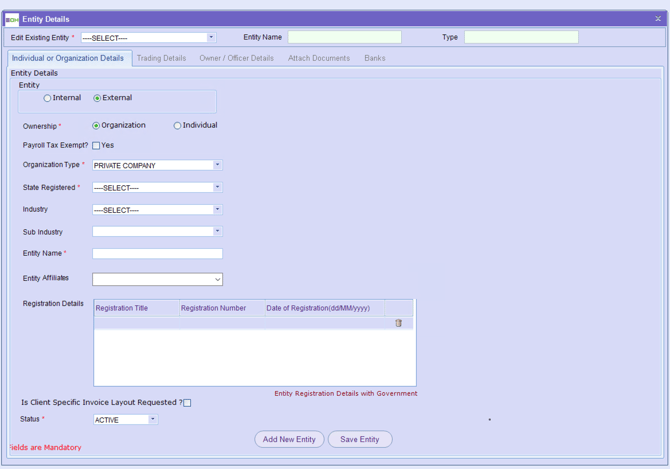Screen dimensions: 670x469
Task: Select the Internal entity radio button
Action: (47, 98)
